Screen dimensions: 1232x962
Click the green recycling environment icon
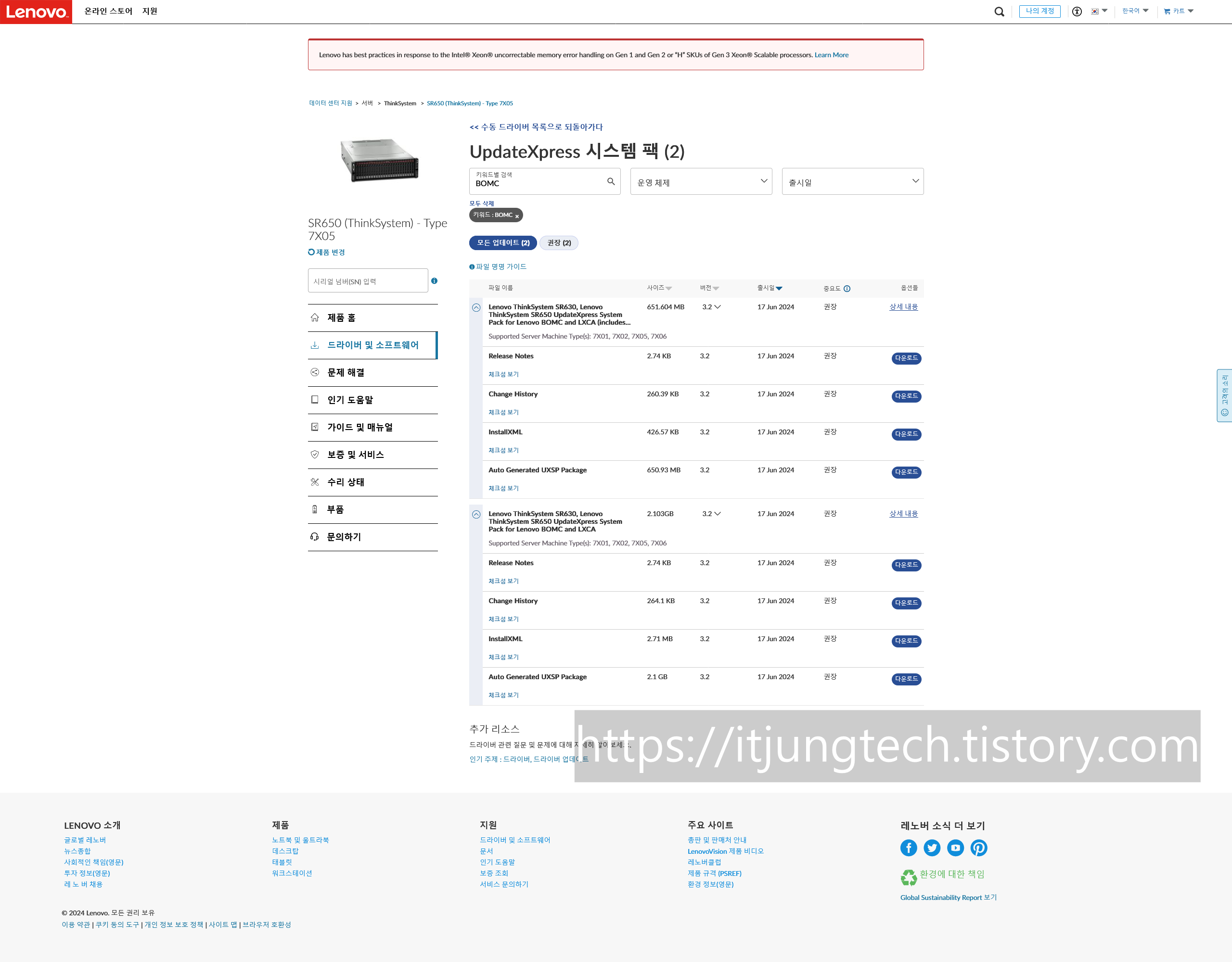click(x=909, y=877)
